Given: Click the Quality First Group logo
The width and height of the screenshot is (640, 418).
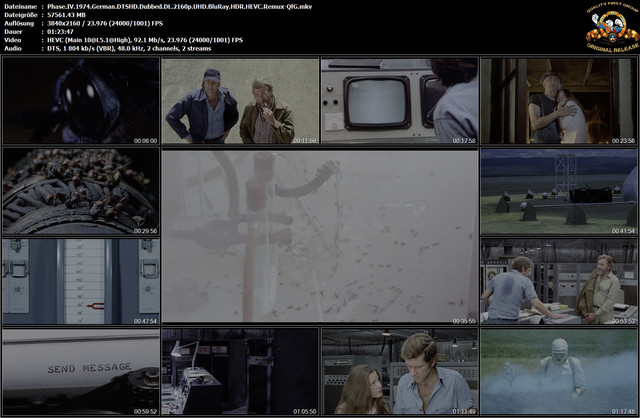Looking at the screenshot, I should (612, 28).
